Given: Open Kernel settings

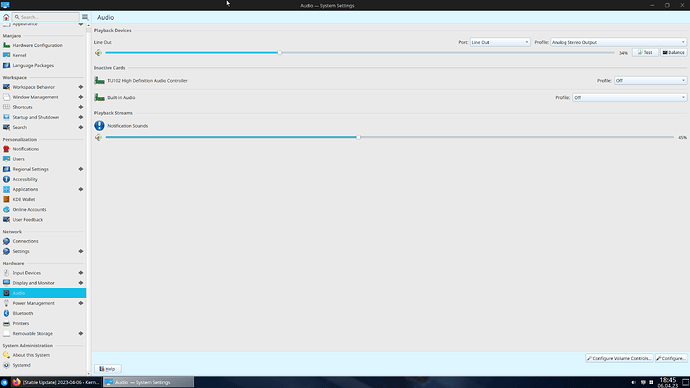Looking at the screenshot, I should click(x=43, y=55).
